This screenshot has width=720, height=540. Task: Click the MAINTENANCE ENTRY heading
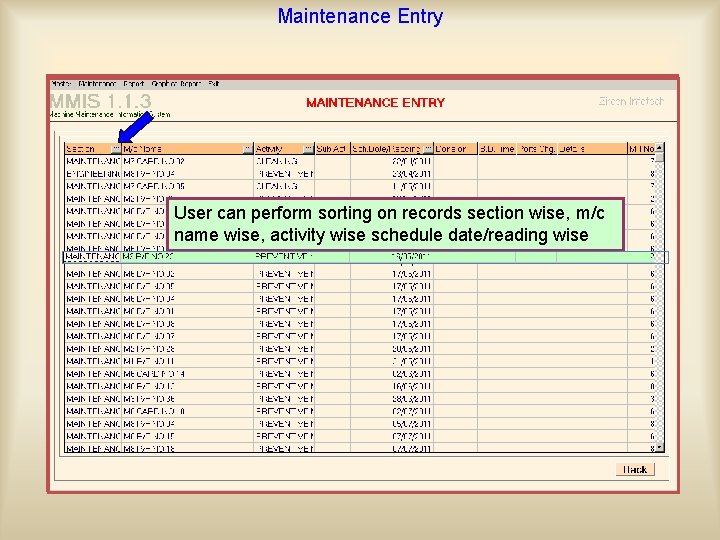pyautogui.click(x=375, y=102)
